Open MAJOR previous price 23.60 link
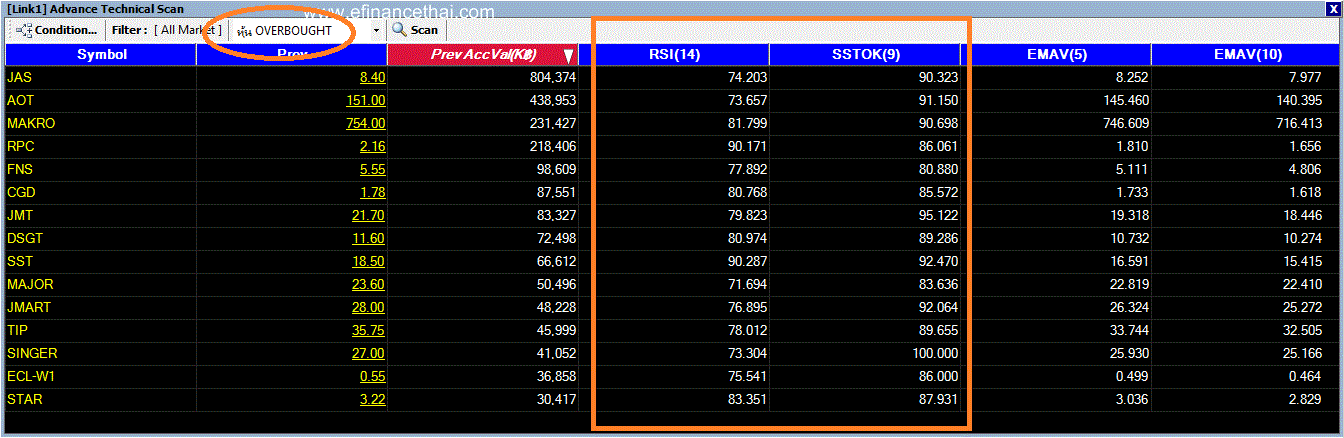 [x=368, y=284]
